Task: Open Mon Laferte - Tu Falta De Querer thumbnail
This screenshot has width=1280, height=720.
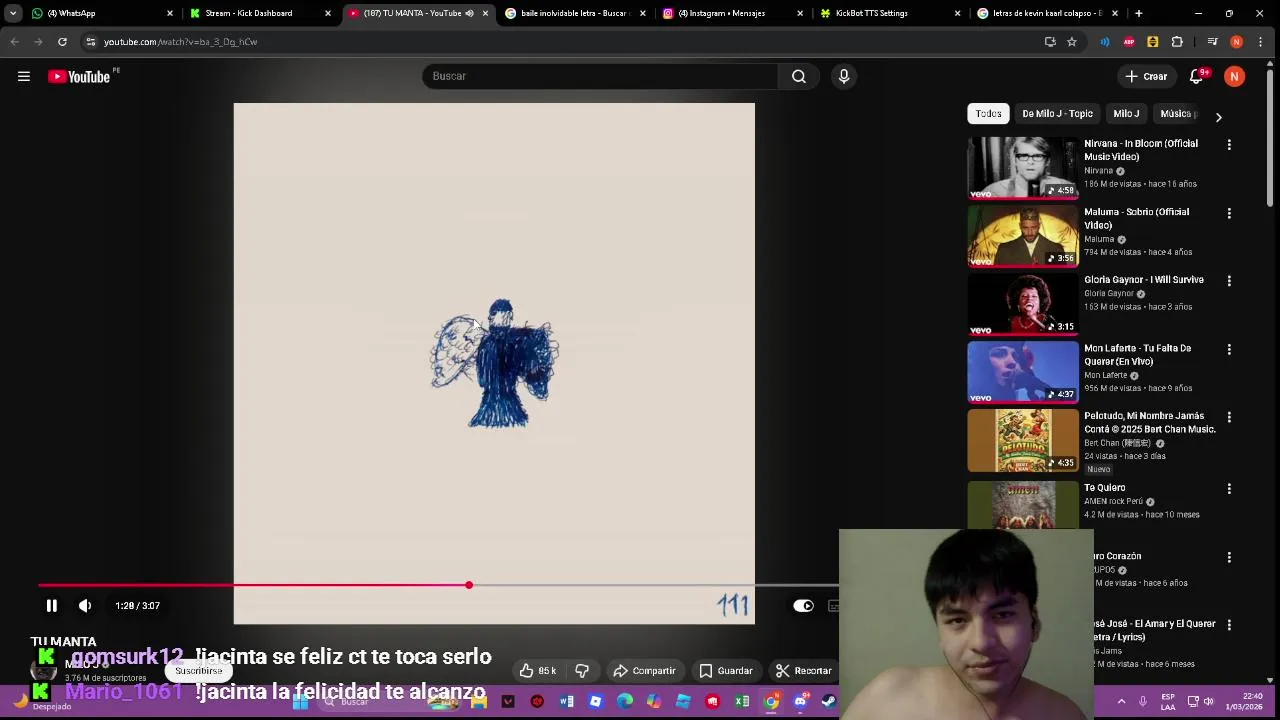Action: pyautogui.click(x=1023, y=371)
